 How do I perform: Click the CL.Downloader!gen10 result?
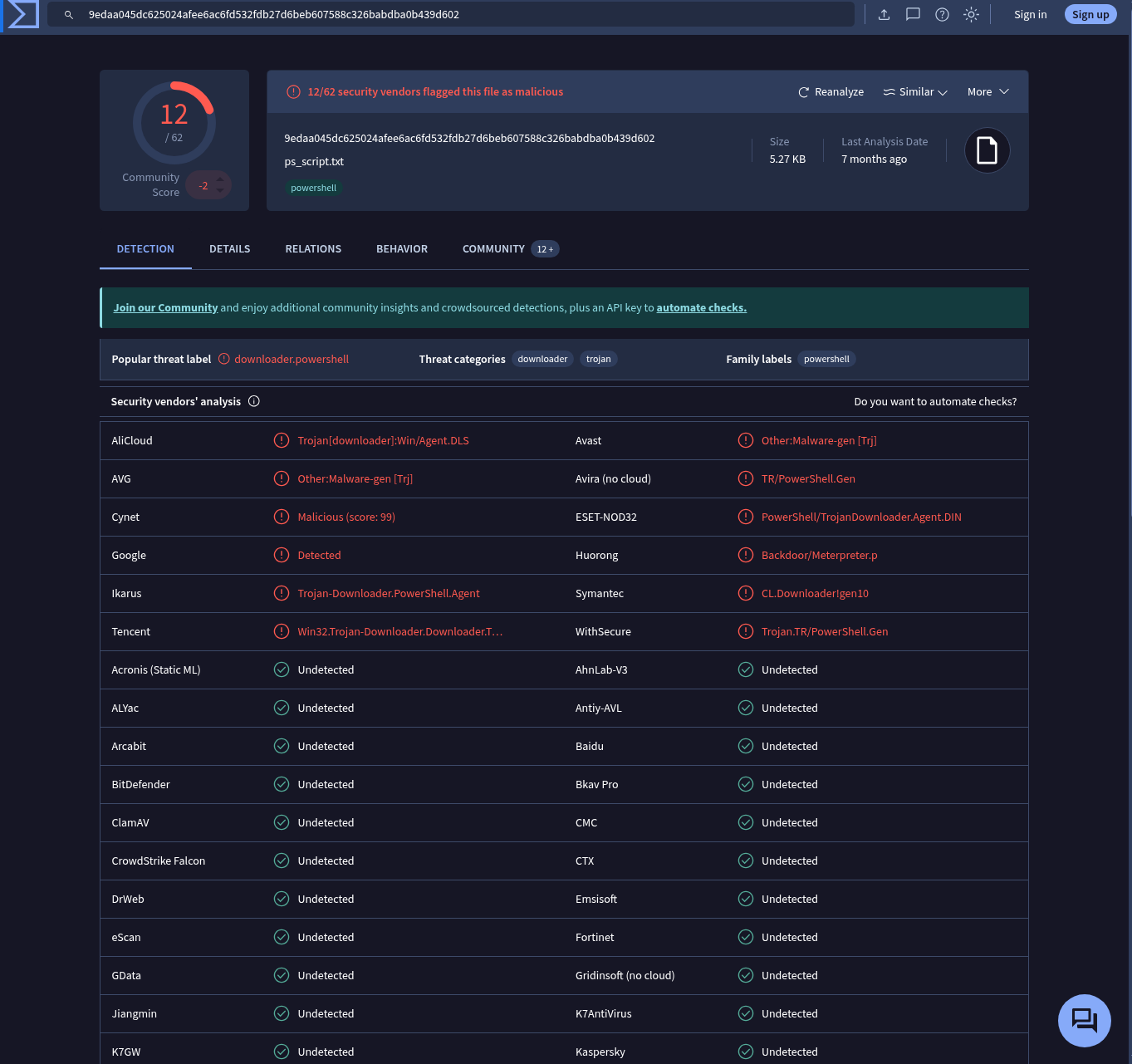[x=815, y=593]
